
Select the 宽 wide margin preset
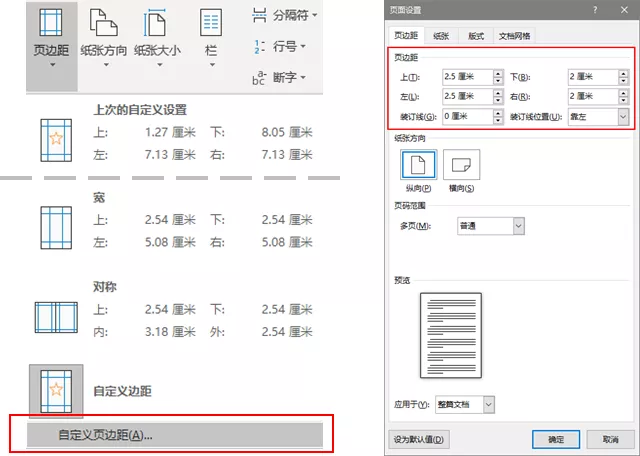point(176,221)
